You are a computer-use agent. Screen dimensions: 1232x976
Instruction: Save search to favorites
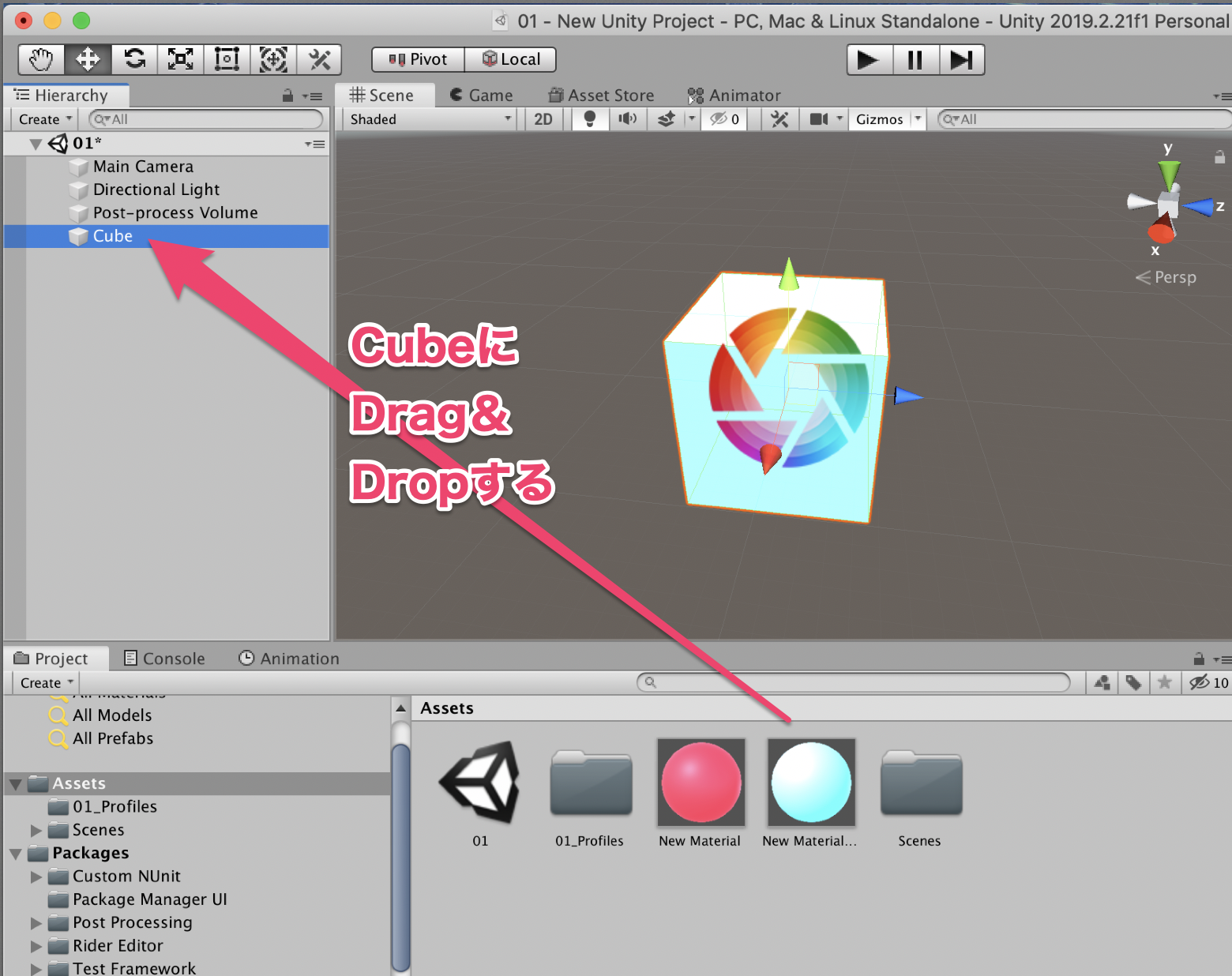click(x=1164, y=682)
